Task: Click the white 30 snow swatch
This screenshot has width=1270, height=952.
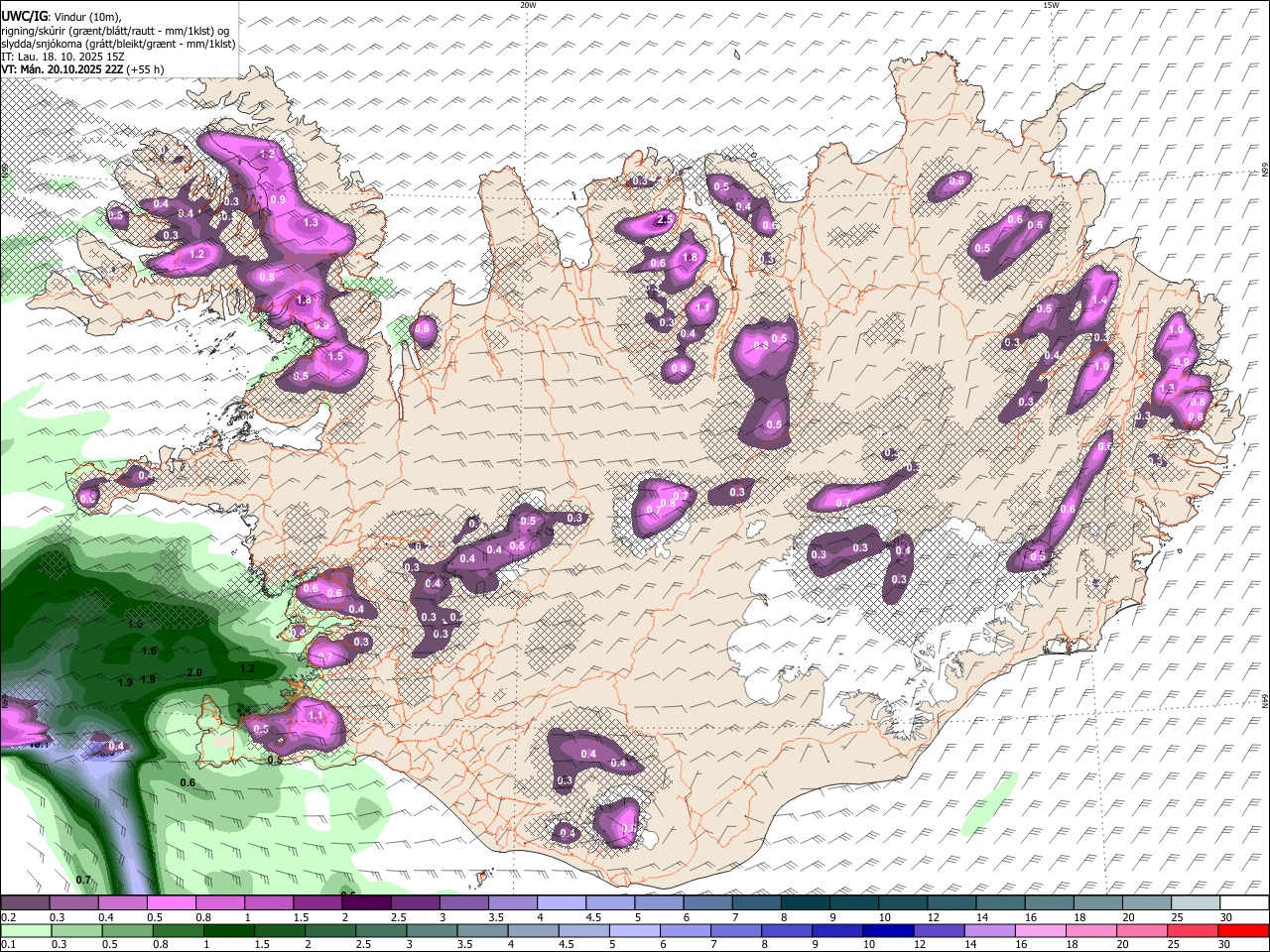Action: click(1244, 903)
